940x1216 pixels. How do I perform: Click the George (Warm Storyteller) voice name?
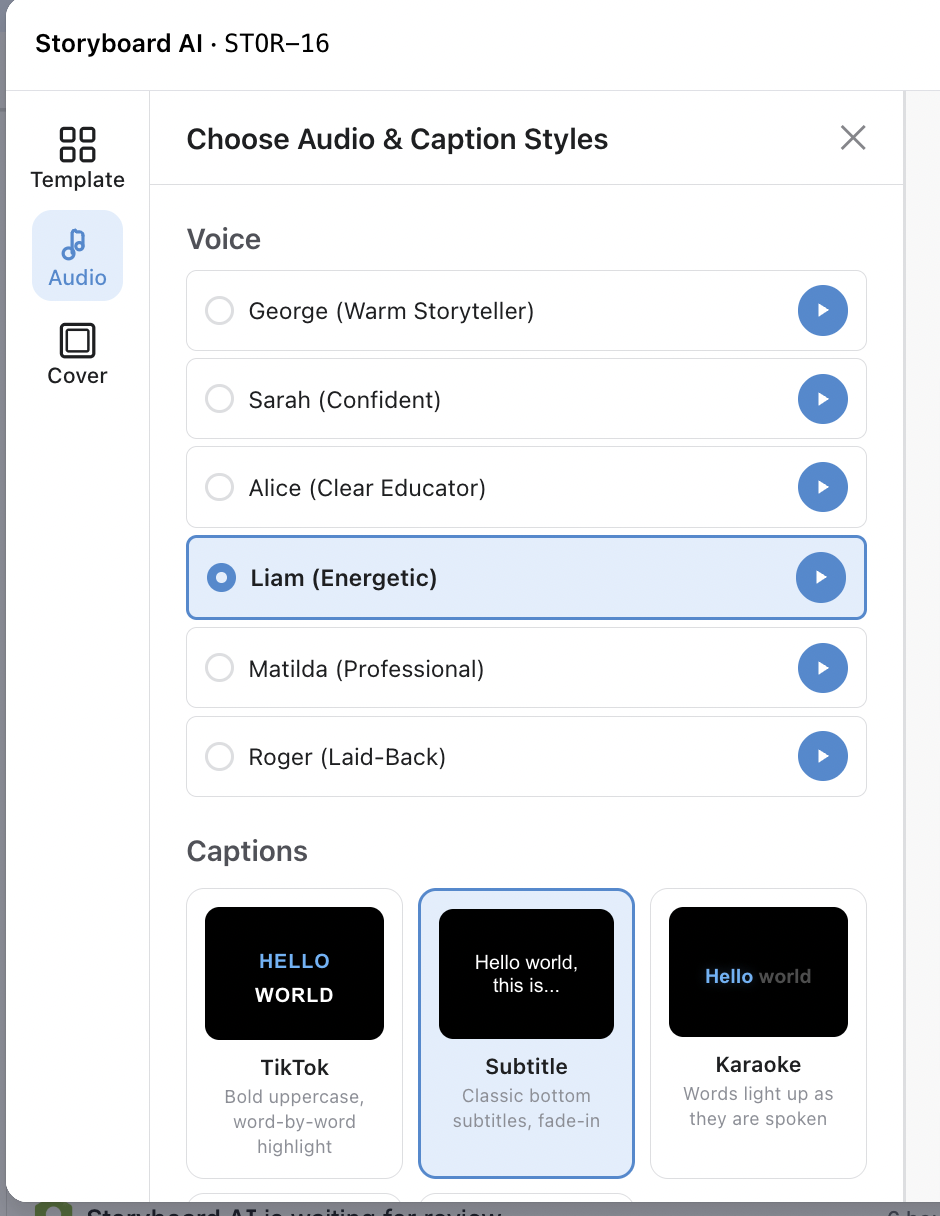click(x=391, y=311)
